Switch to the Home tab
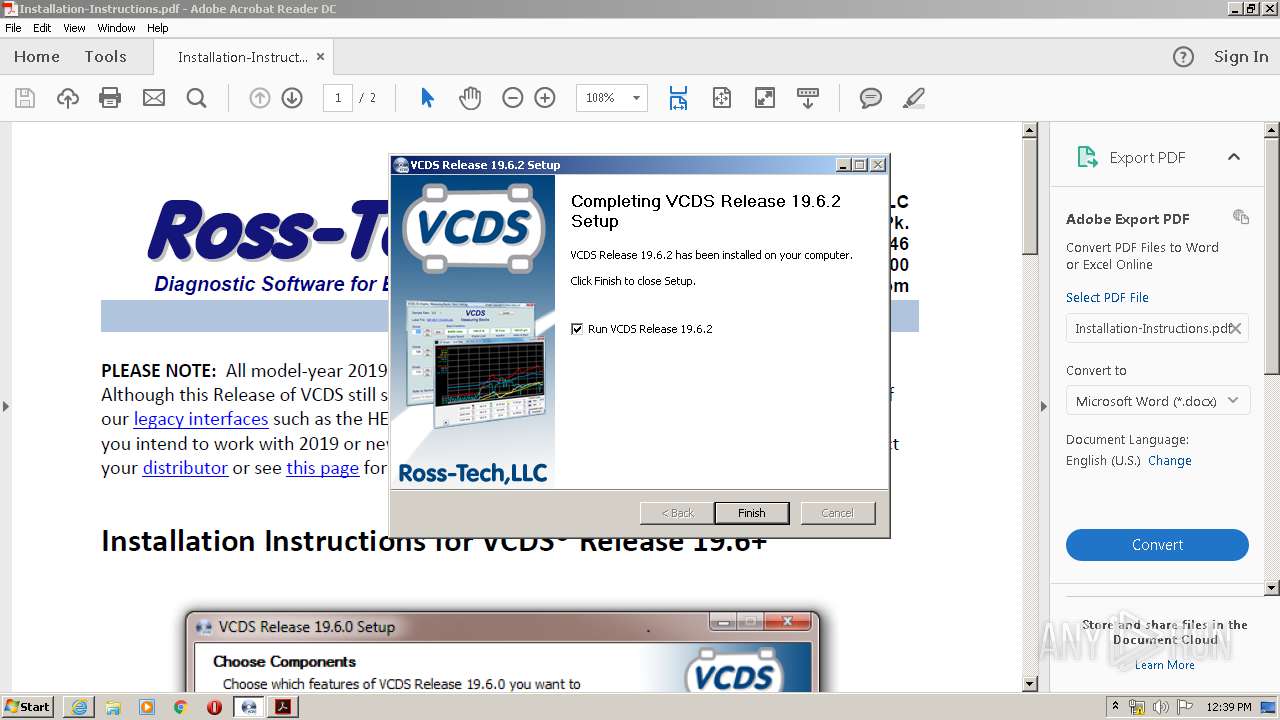1280x720 pixels. pos(37,57)
